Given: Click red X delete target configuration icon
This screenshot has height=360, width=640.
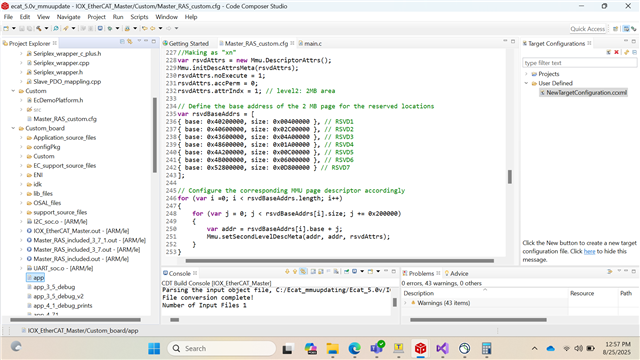Looking at the screenshot, I should tap(616, 52).
